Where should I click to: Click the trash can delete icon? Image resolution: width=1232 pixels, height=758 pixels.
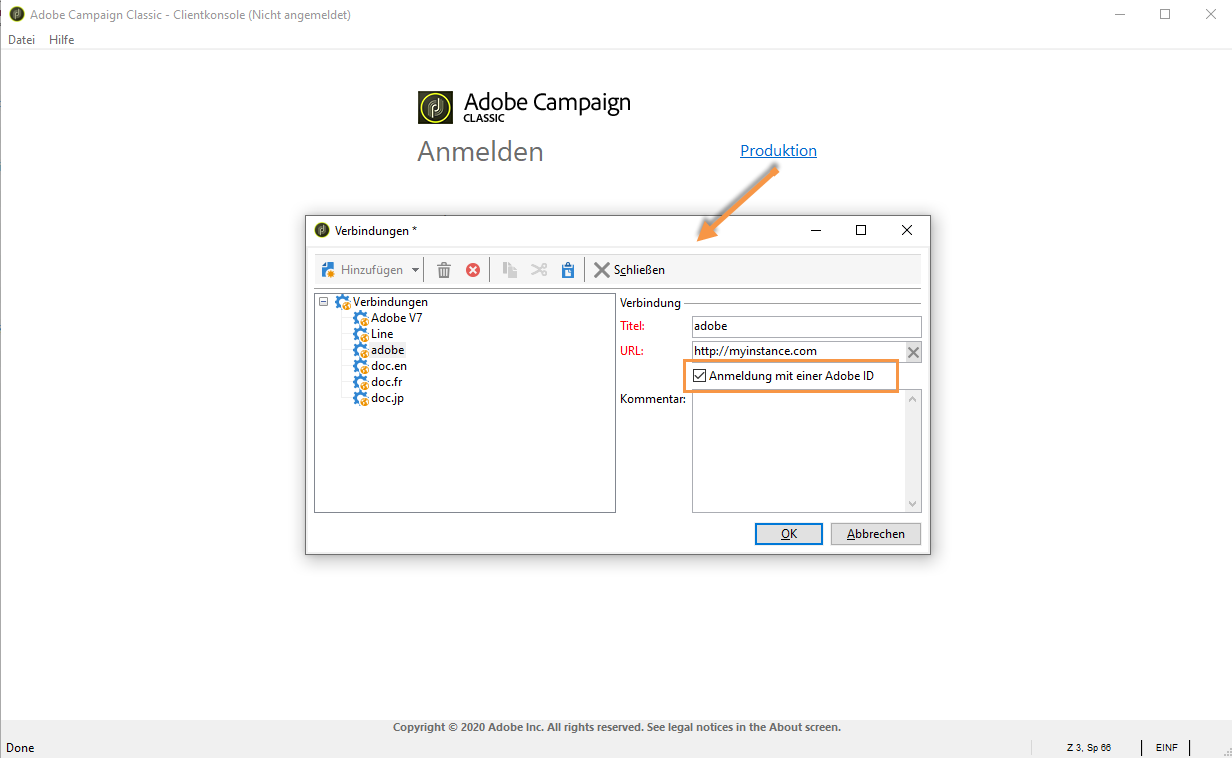coord(444,270)
